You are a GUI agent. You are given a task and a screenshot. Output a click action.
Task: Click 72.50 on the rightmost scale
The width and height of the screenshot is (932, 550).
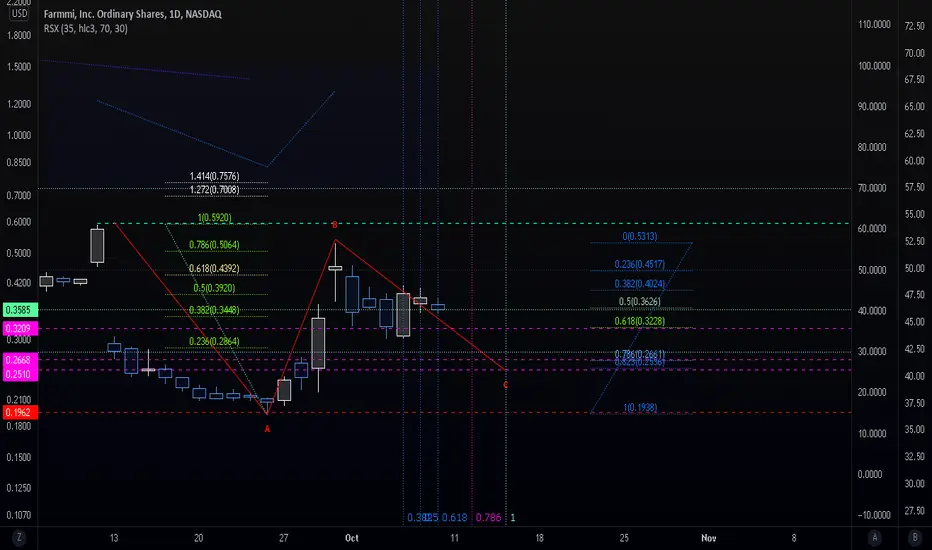point(915,26)
